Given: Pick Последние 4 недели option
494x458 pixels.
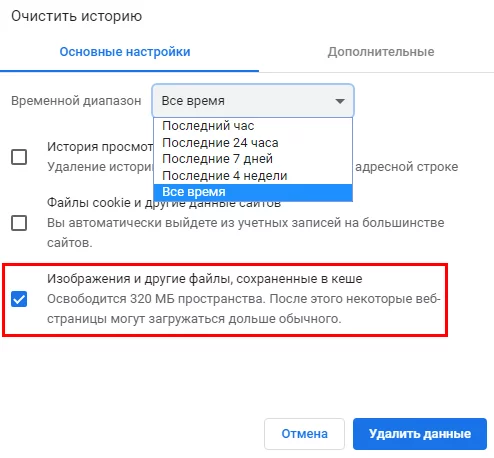Looking at the screenshot, I should pos(253,175).
